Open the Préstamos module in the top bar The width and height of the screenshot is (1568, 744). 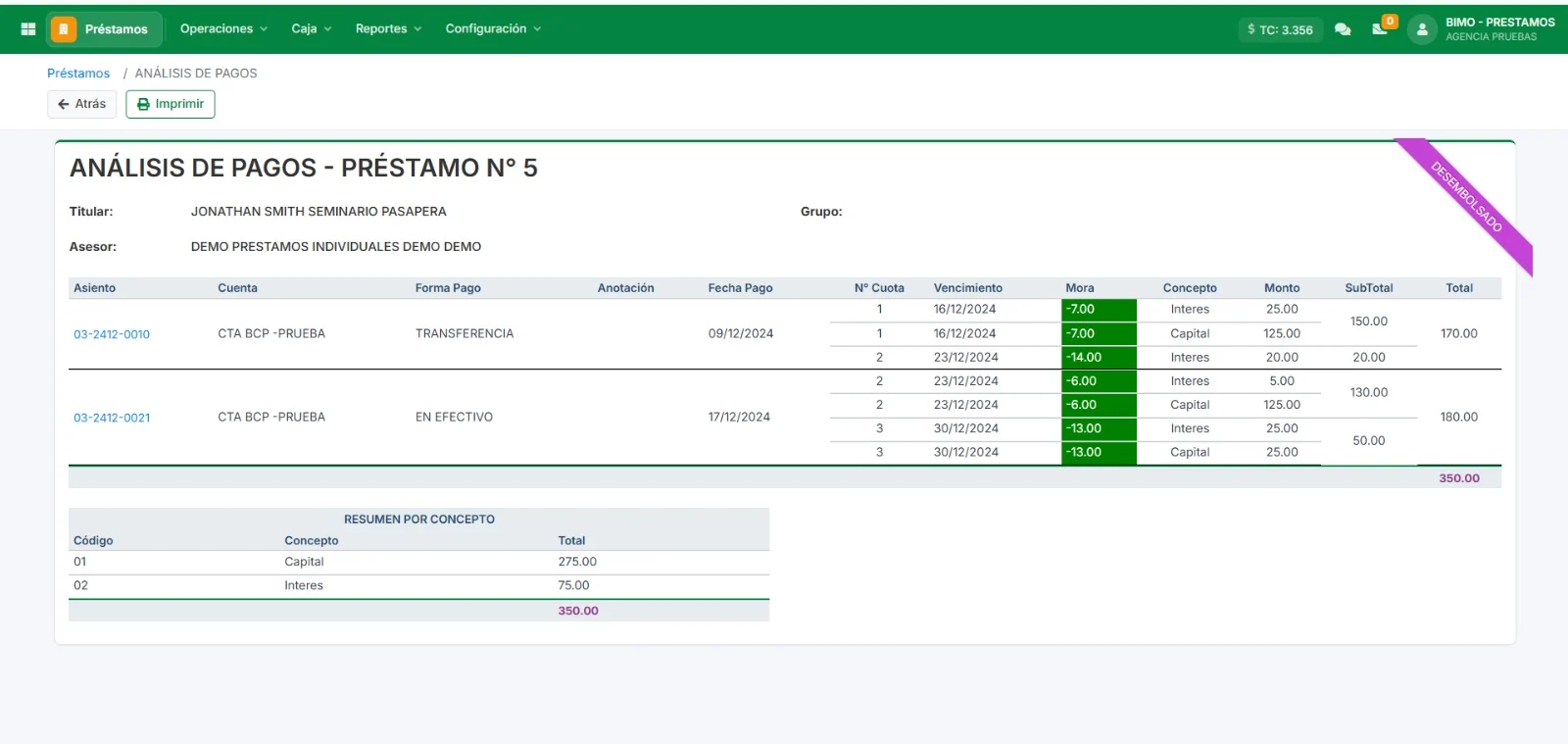(x=104, y=29)
